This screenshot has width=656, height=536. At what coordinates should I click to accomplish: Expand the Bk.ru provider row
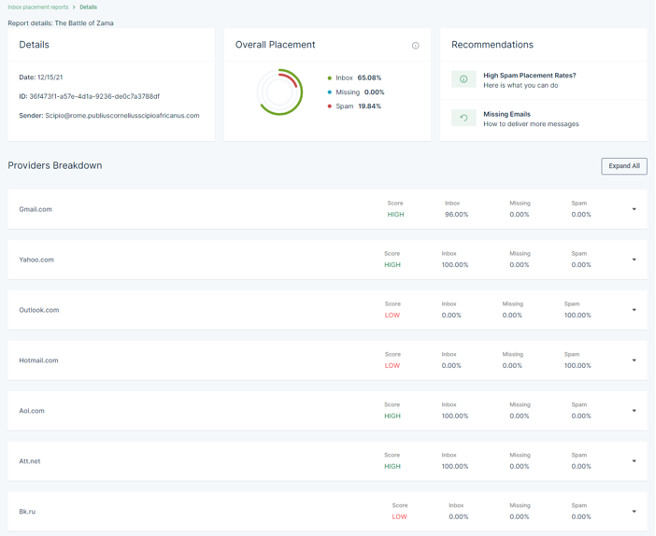(634, 511)
